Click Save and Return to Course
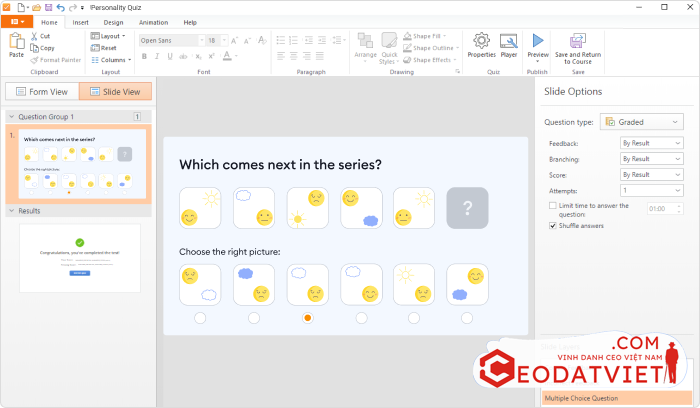700x408 pixels. [578, 48]
